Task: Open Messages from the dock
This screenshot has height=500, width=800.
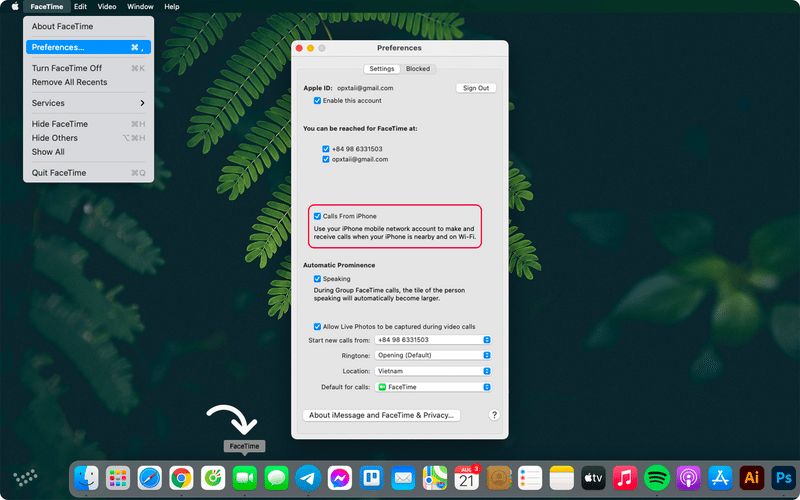Action: (x=277, y=478)
